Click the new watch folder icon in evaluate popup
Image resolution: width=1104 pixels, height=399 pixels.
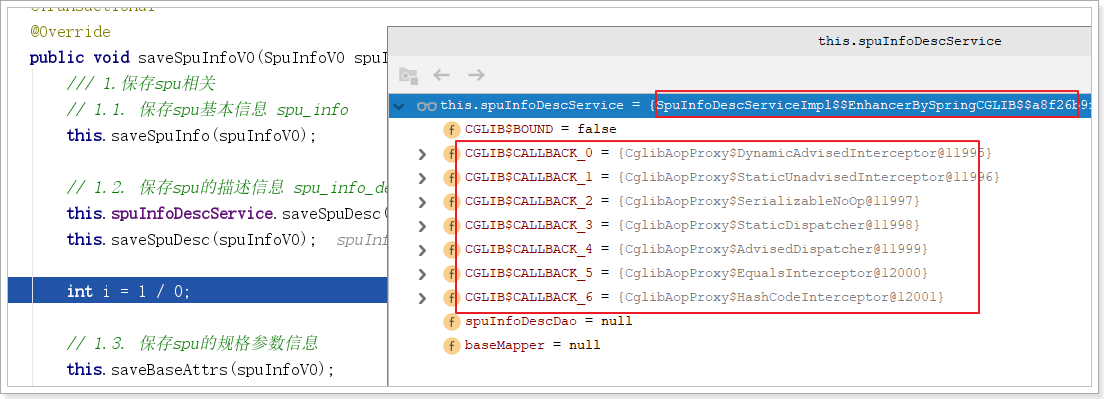click(408, 75)
